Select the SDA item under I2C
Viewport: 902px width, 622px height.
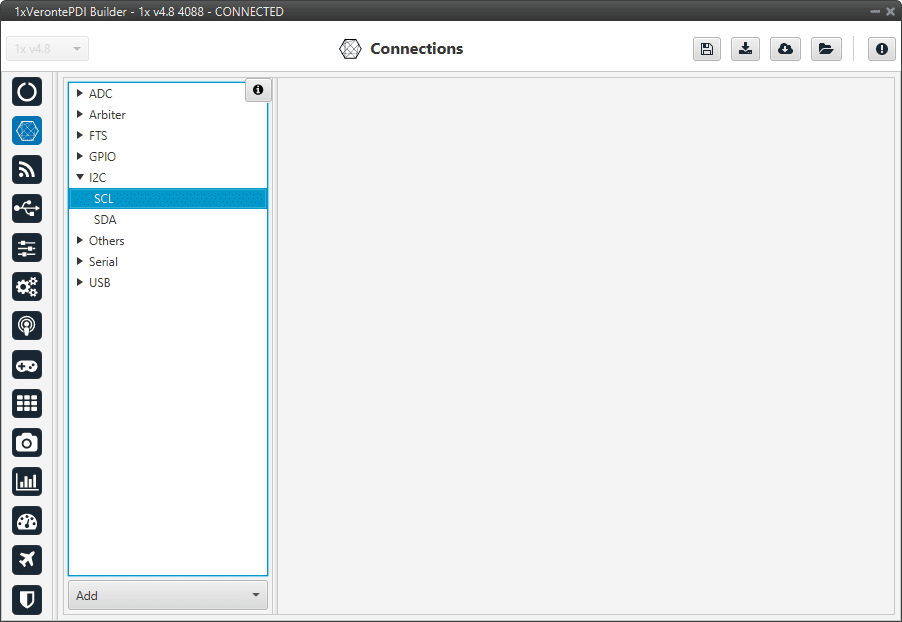click(x=168, y=219)
